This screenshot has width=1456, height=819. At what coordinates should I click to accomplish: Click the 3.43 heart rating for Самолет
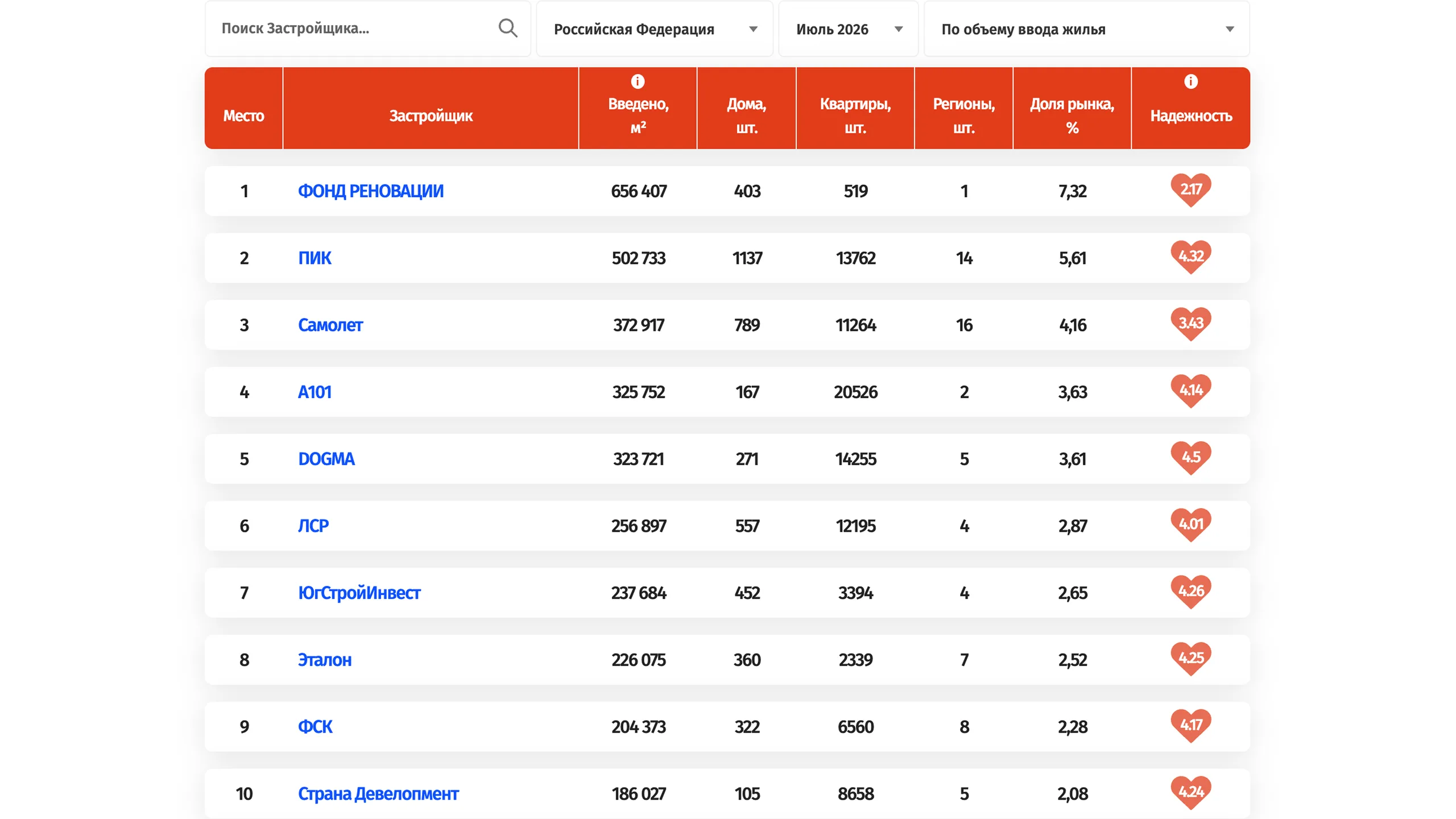tap(1190, 324)
